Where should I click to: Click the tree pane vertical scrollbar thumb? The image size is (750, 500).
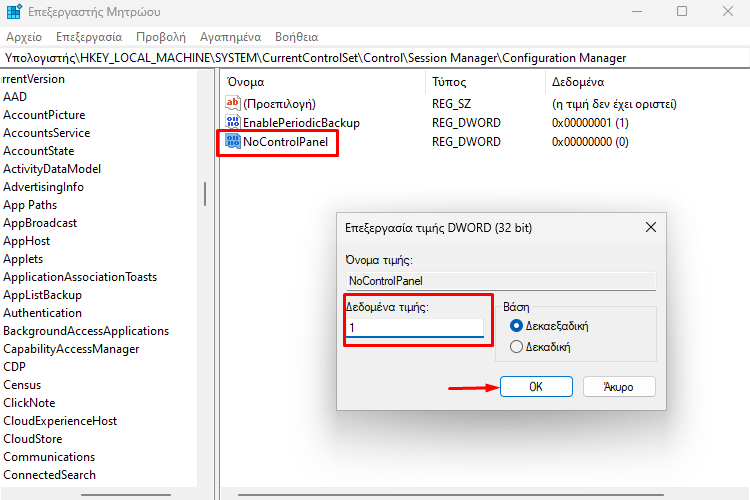tap(205, 194)
